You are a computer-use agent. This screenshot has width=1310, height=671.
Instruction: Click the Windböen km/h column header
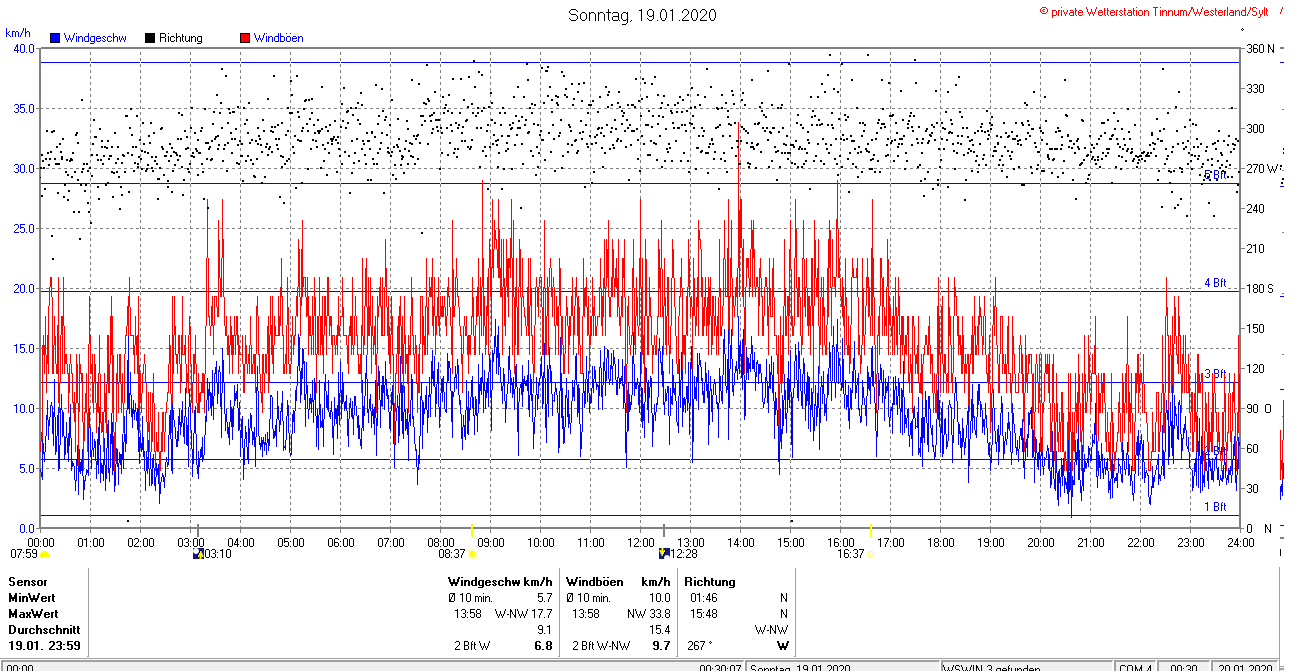click(x=619, y=581)
